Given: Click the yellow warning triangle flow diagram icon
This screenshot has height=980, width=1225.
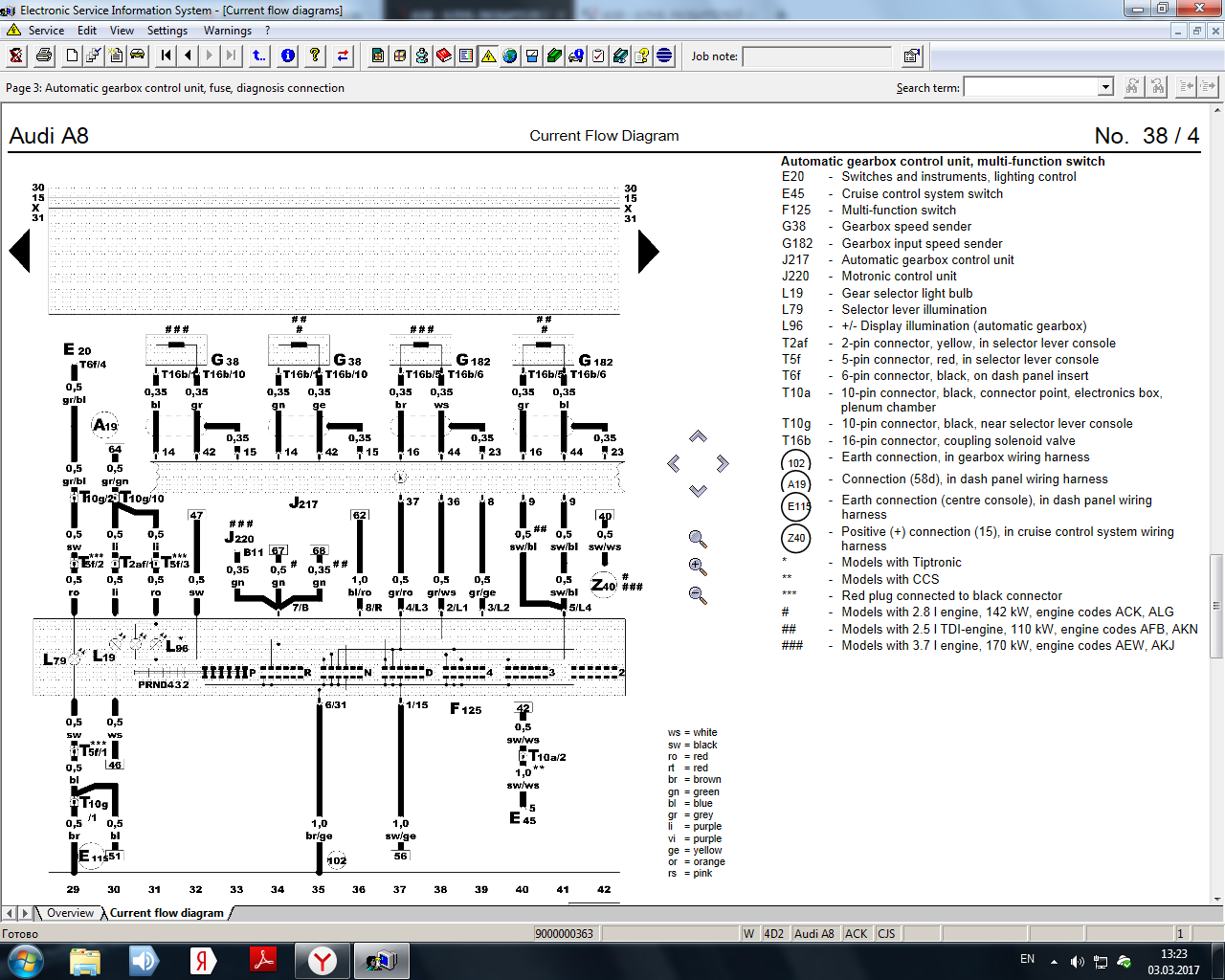Looking at the screenshot, I should 488,56.
